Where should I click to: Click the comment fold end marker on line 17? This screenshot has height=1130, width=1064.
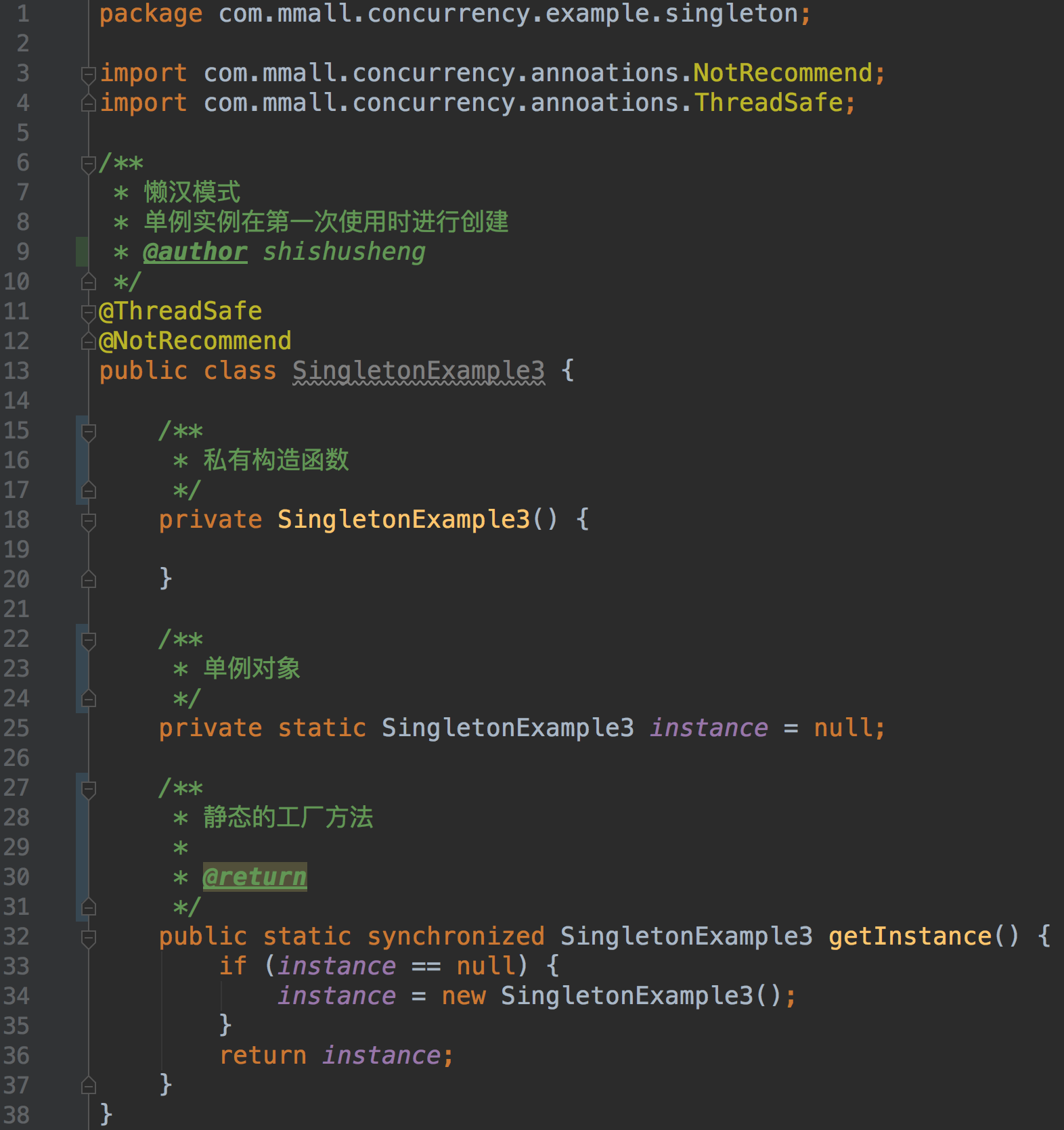click(88, 491)
